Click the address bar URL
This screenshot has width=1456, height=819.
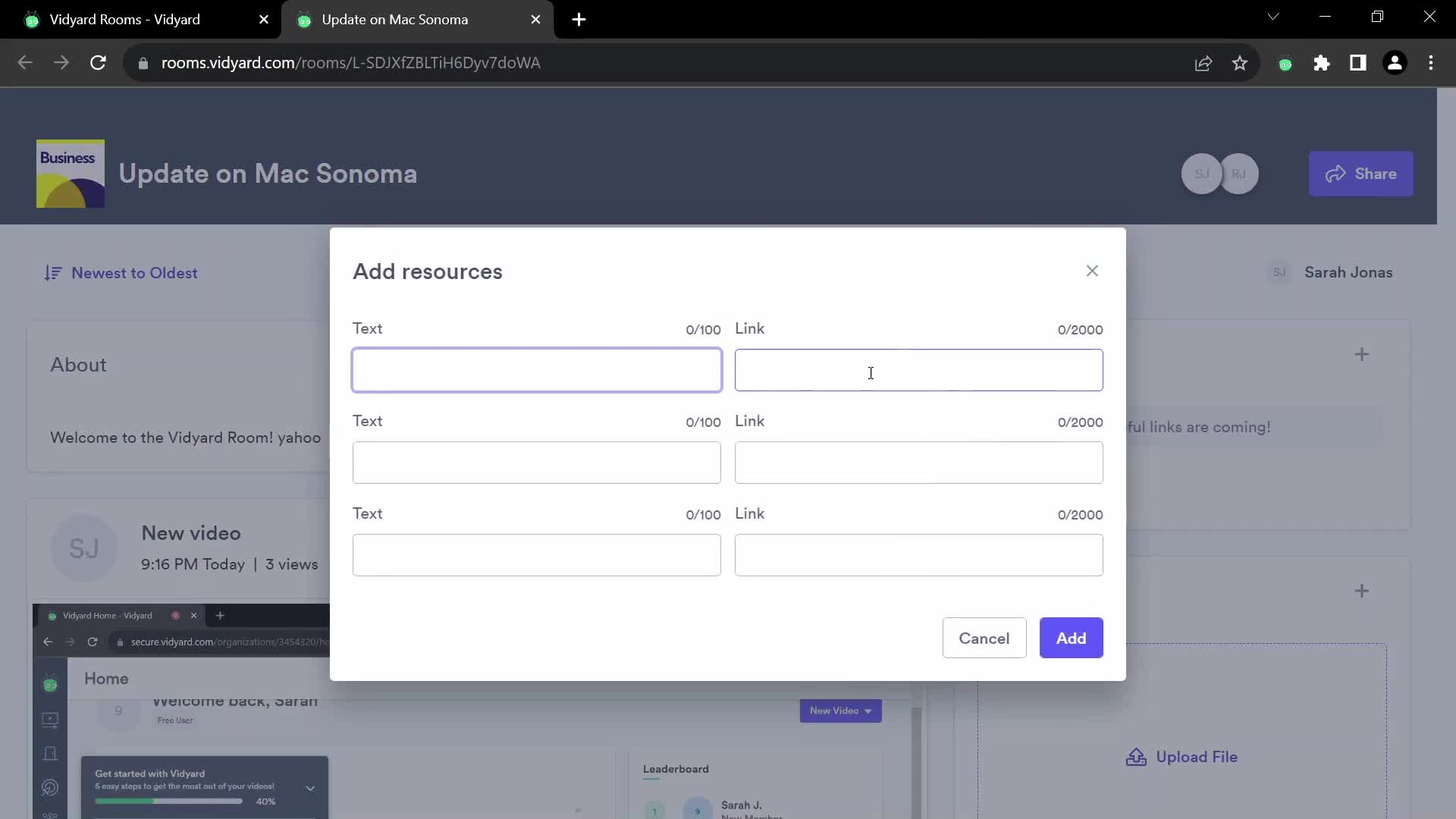pos(350,63)
